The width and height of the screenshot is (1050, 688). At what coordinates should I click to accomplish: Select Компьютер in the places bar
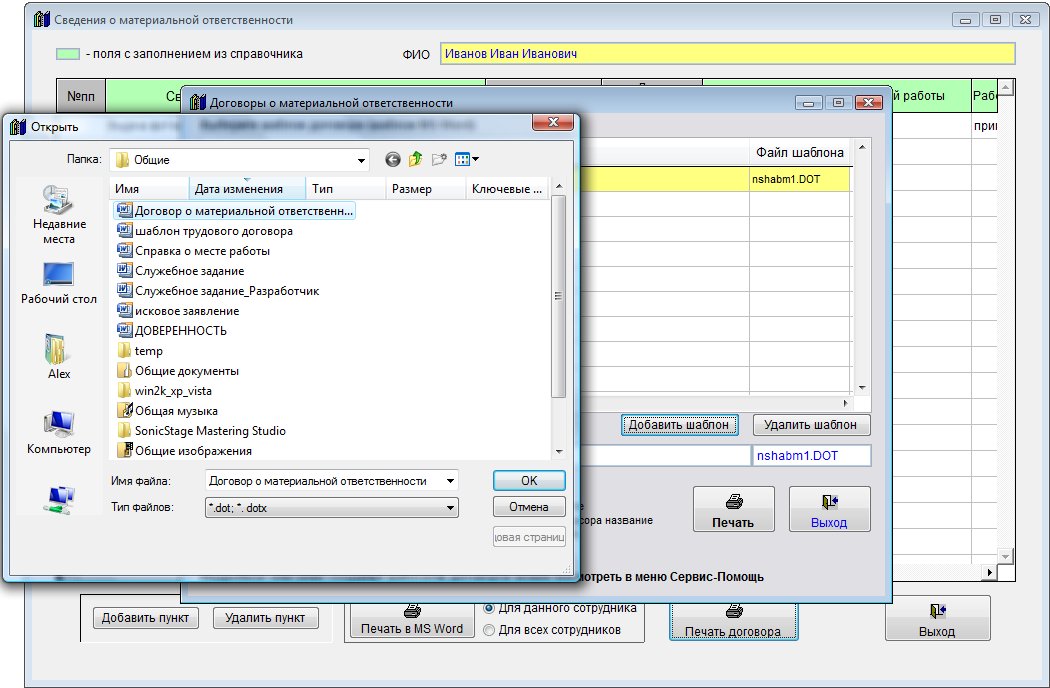[x=58, y=431]
